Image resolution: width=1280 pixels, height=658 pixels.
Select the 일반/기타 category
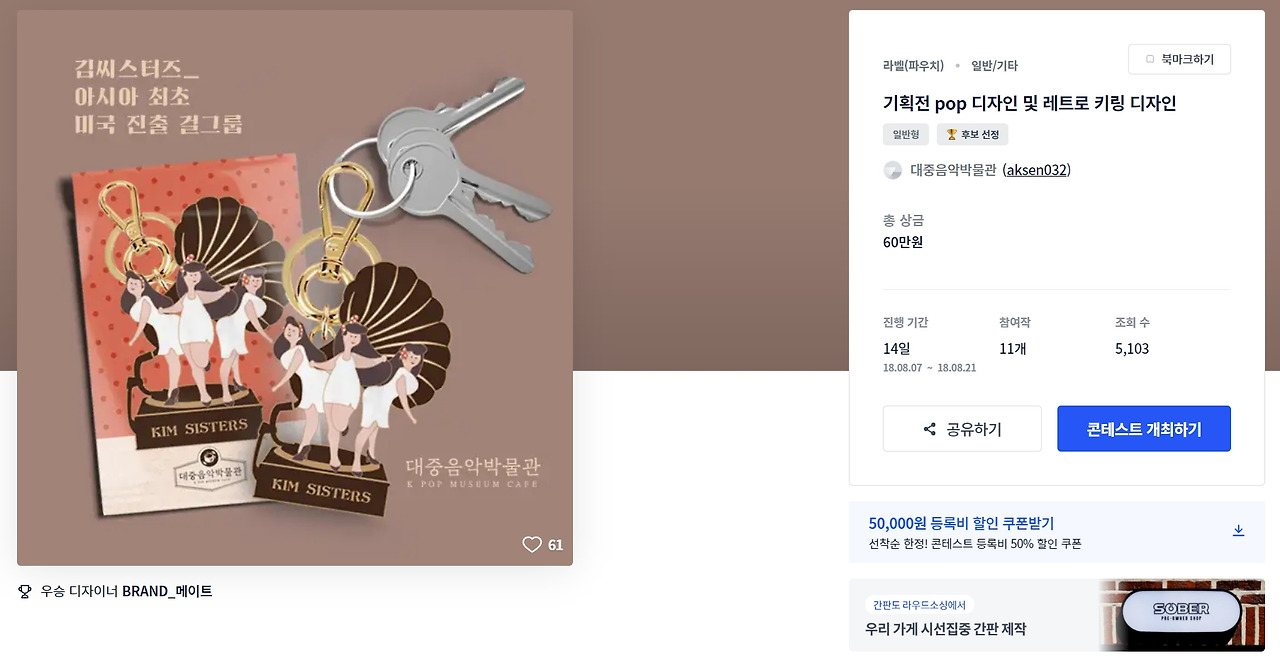(994, 66)
